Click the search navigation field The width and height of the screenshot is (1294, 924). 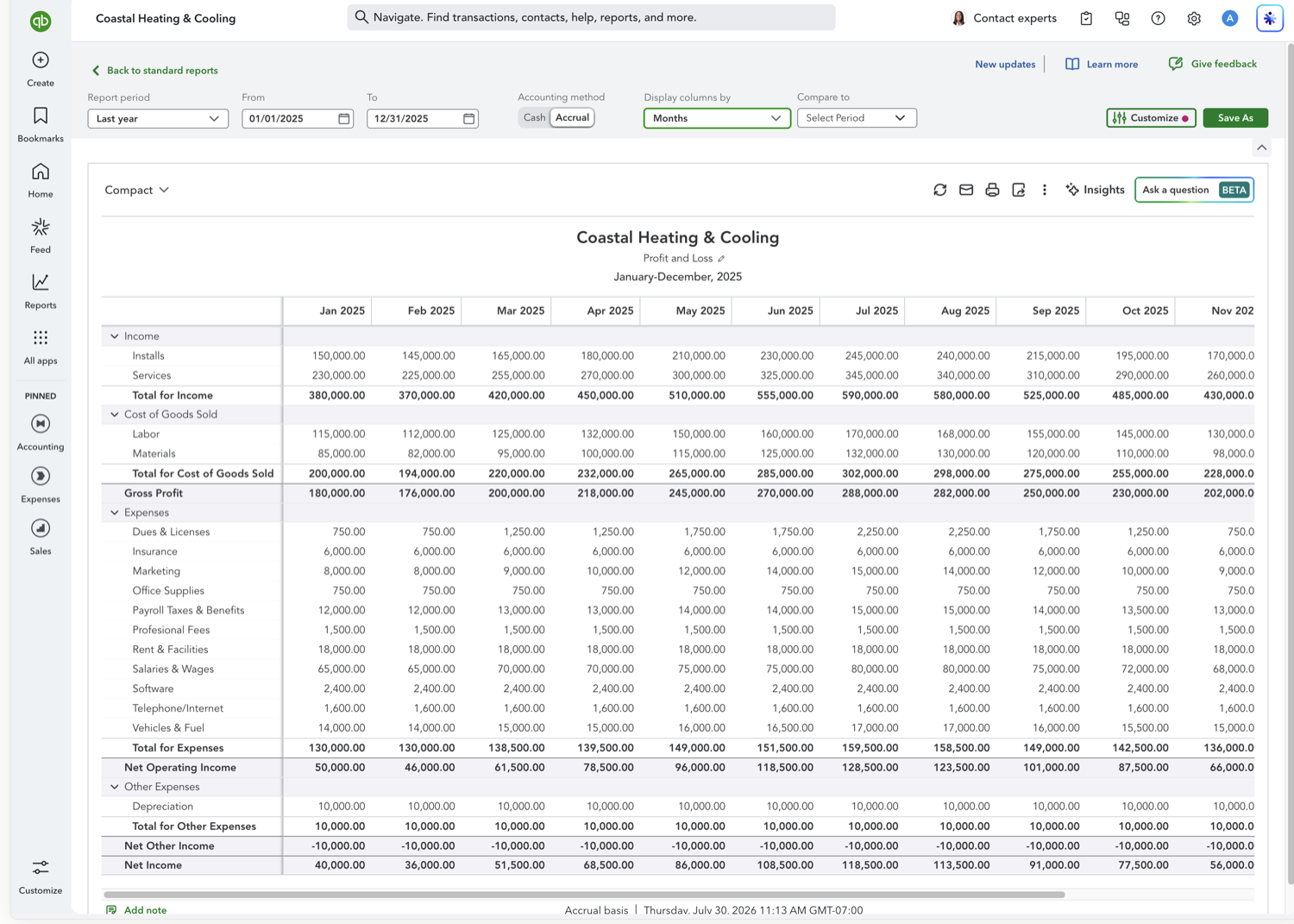pyautogui.click(x=591, y=17)
